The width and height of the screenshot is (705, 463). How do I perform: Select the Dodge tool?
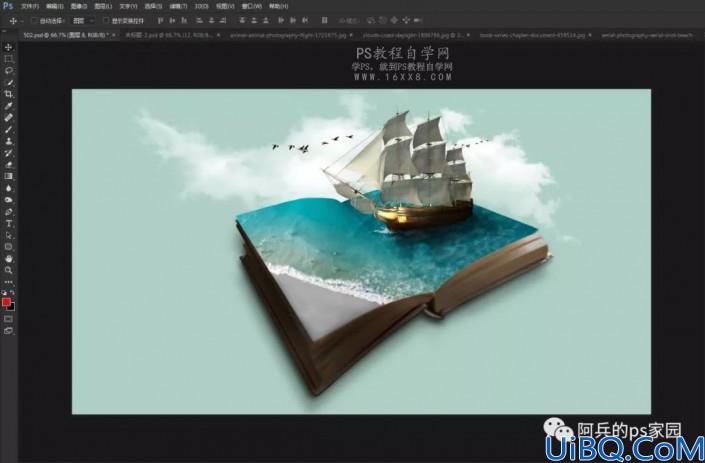coord(8,200)
